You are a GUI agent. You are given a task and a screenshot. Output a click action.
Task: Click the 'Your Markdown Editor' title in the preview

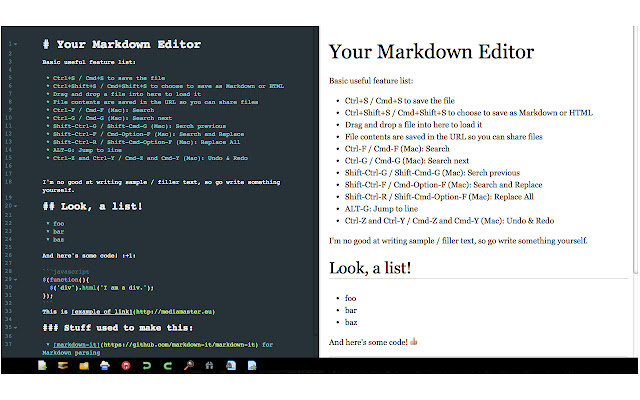click(x=431, y=52)
